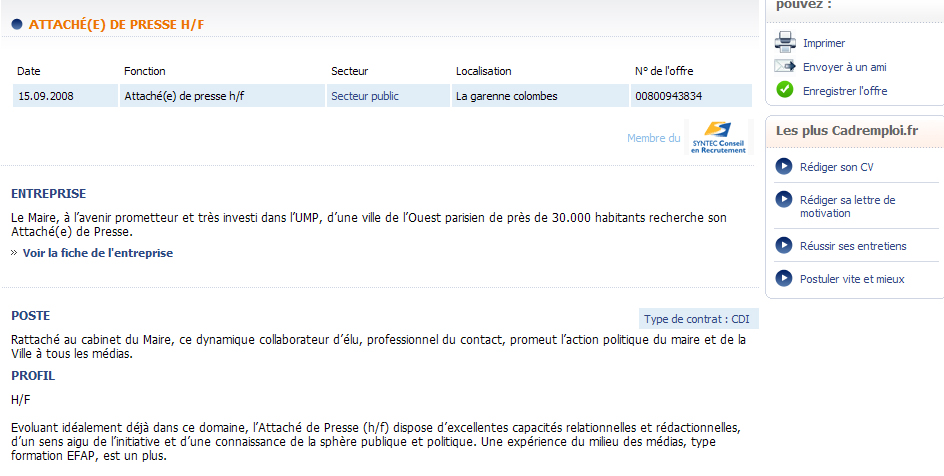This screenshot has height=476, width=944.
Task: Click the POSTE section heading
Action: click(31, 316)
